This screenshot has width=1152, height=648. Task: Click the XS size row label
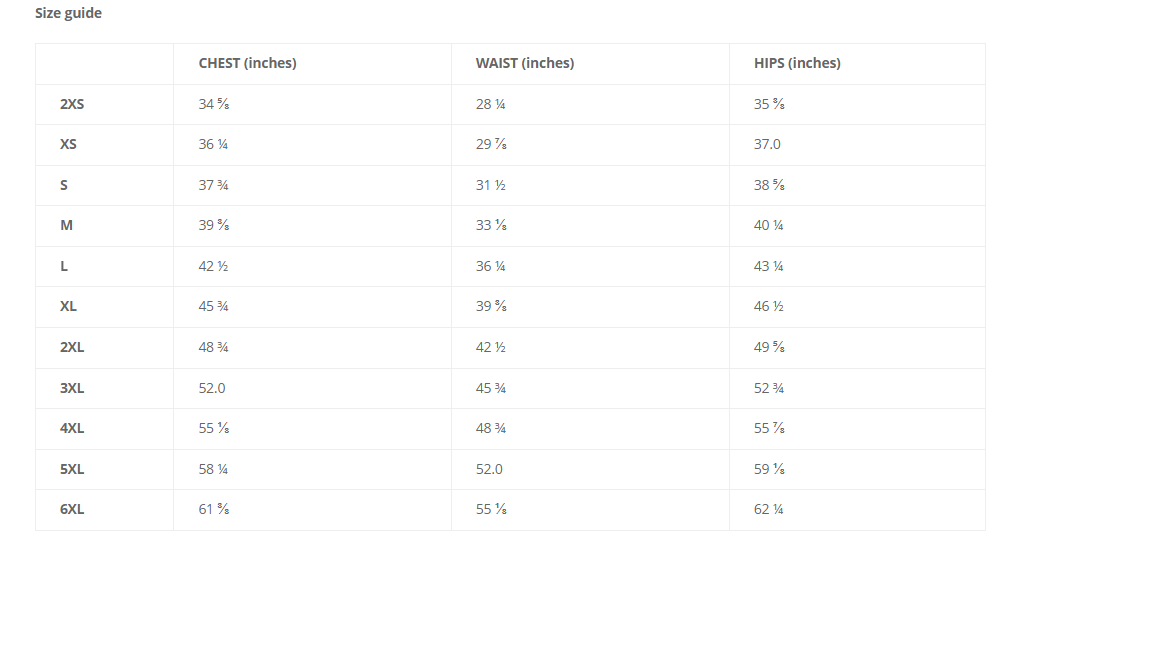pyautogui.click(x=68, y=144)
